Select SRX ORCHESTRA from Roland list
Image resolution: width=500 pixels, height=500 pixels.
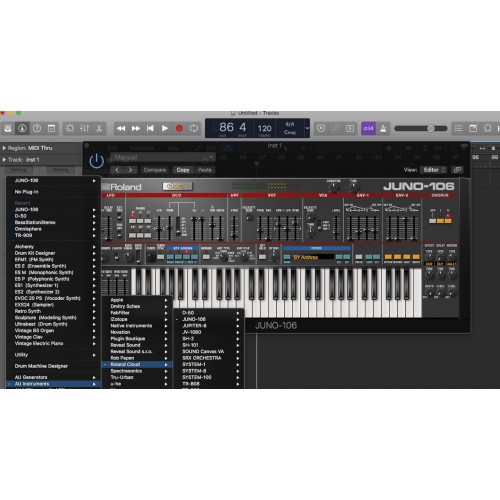point(209,358)
